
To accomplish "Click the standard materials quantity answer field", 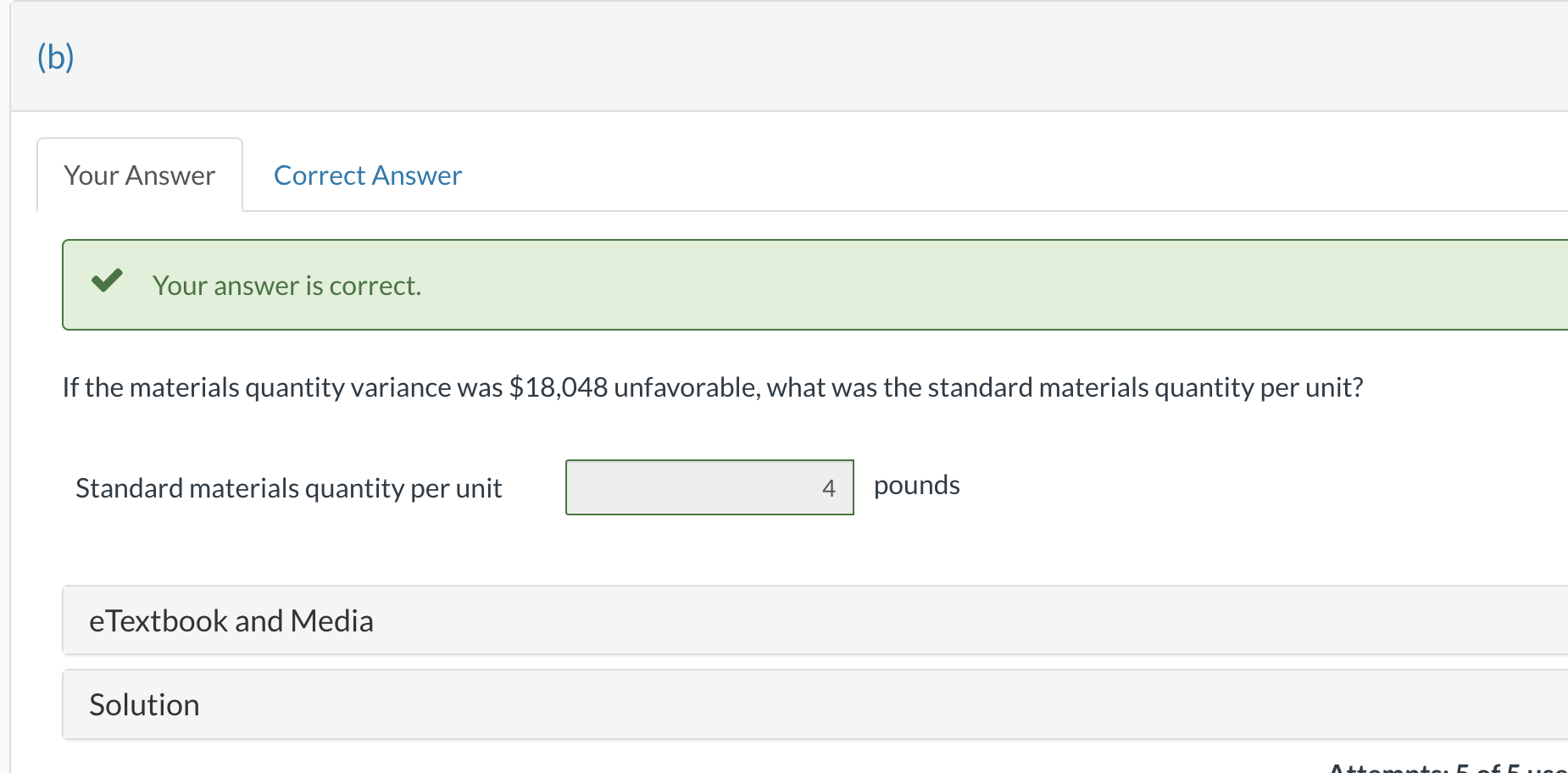I will pyautogui.click(x=709, y=487).
